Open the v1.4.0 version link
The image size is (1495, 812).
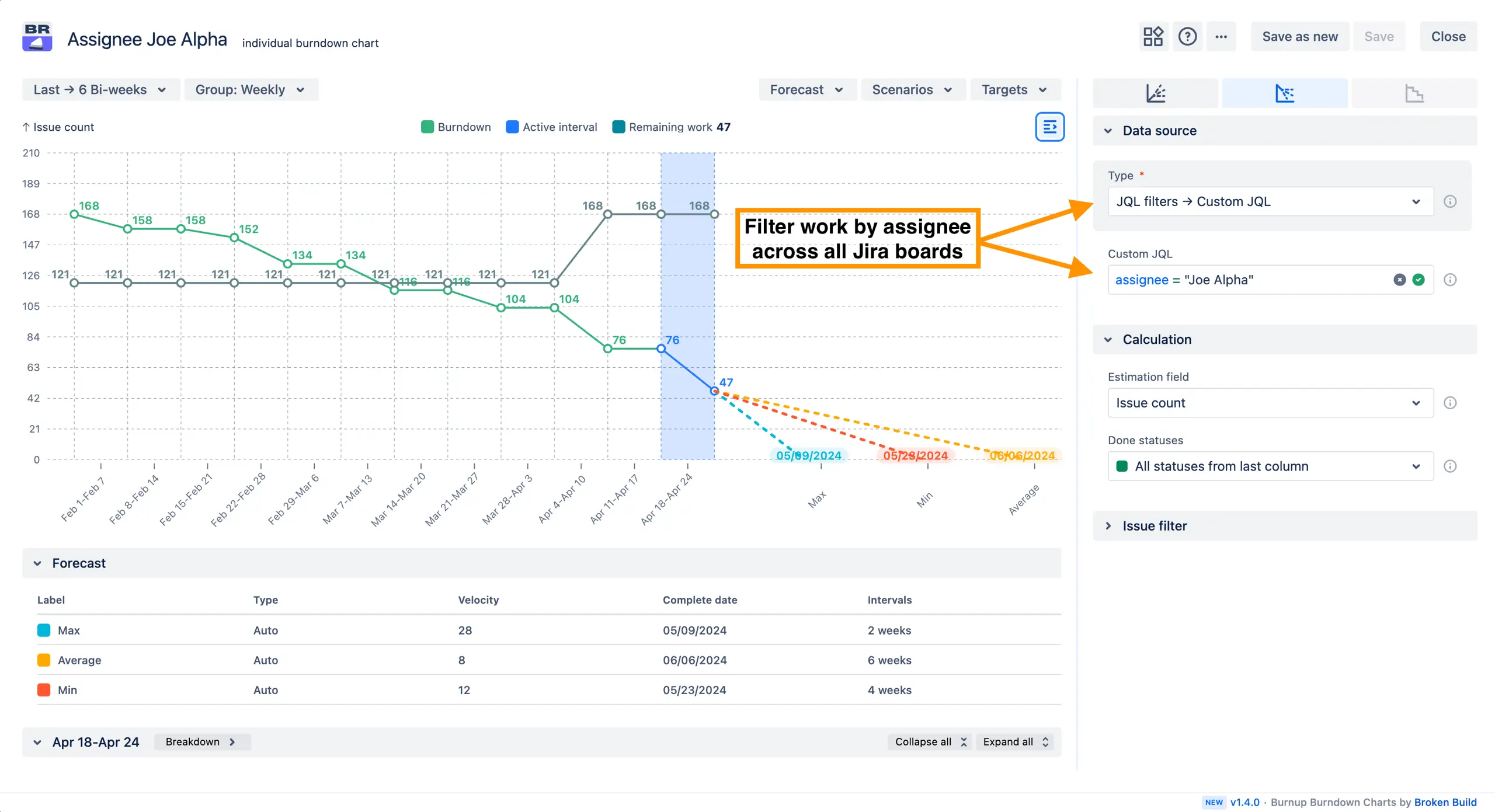point(1244,802)
